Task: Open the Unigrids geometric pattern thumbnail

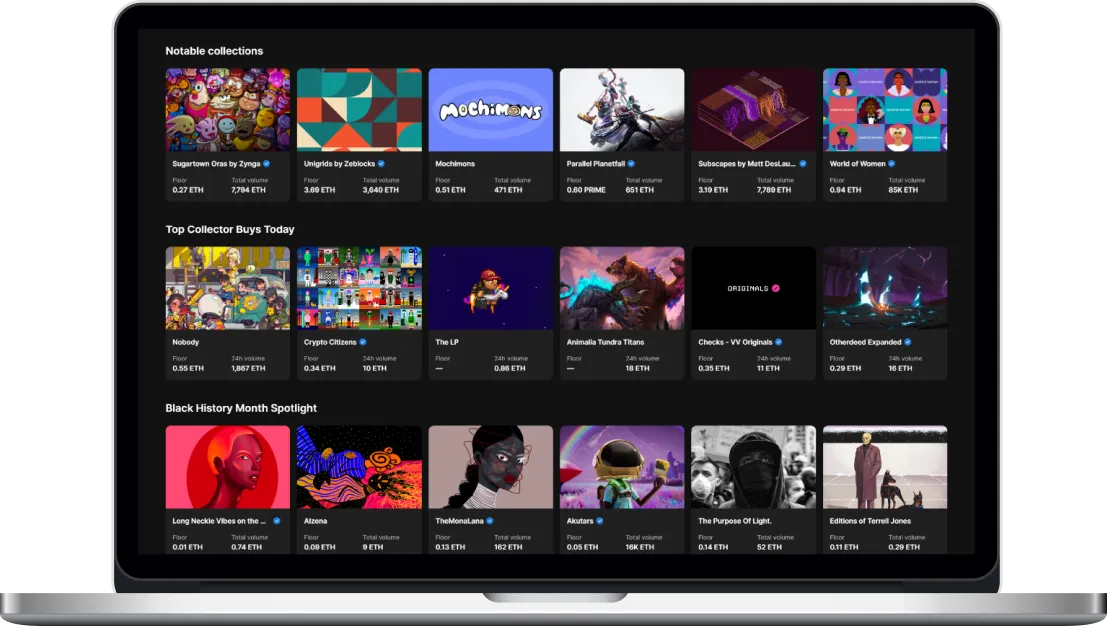Action: point(359,109)
